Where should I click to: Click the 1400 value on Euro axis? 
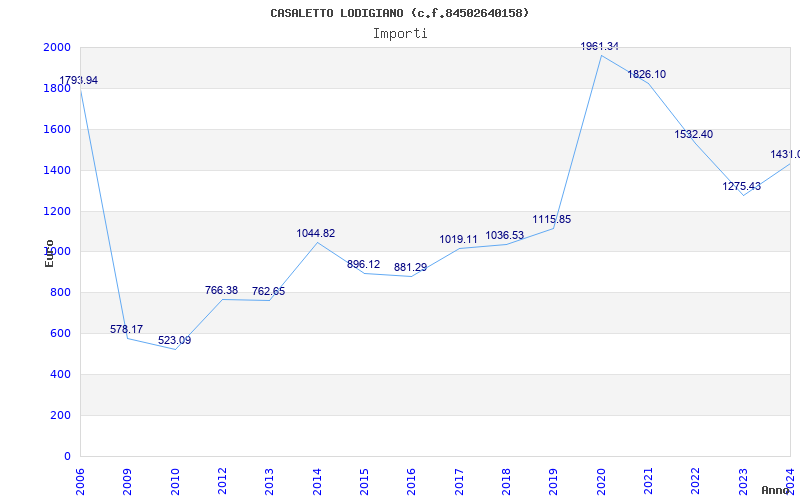[57, 170]
